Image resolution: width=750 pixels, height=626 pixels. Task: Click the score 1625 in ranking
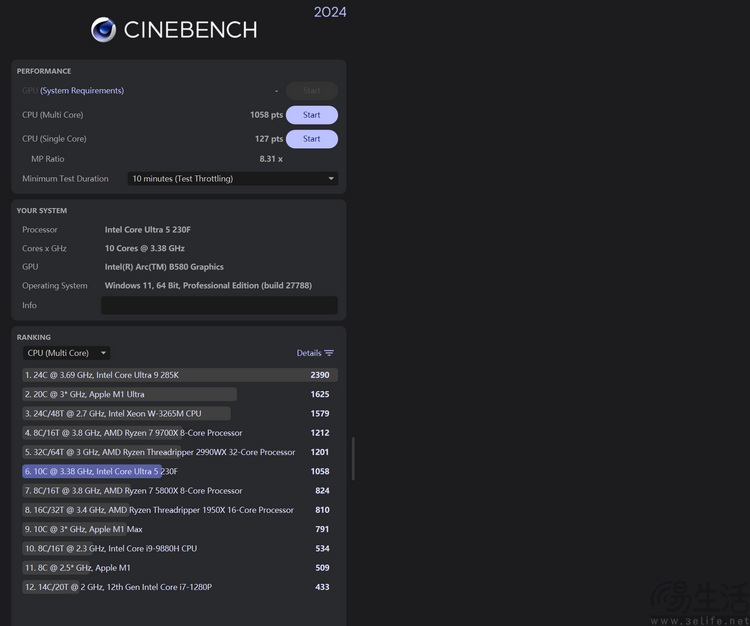click(320, 394)
